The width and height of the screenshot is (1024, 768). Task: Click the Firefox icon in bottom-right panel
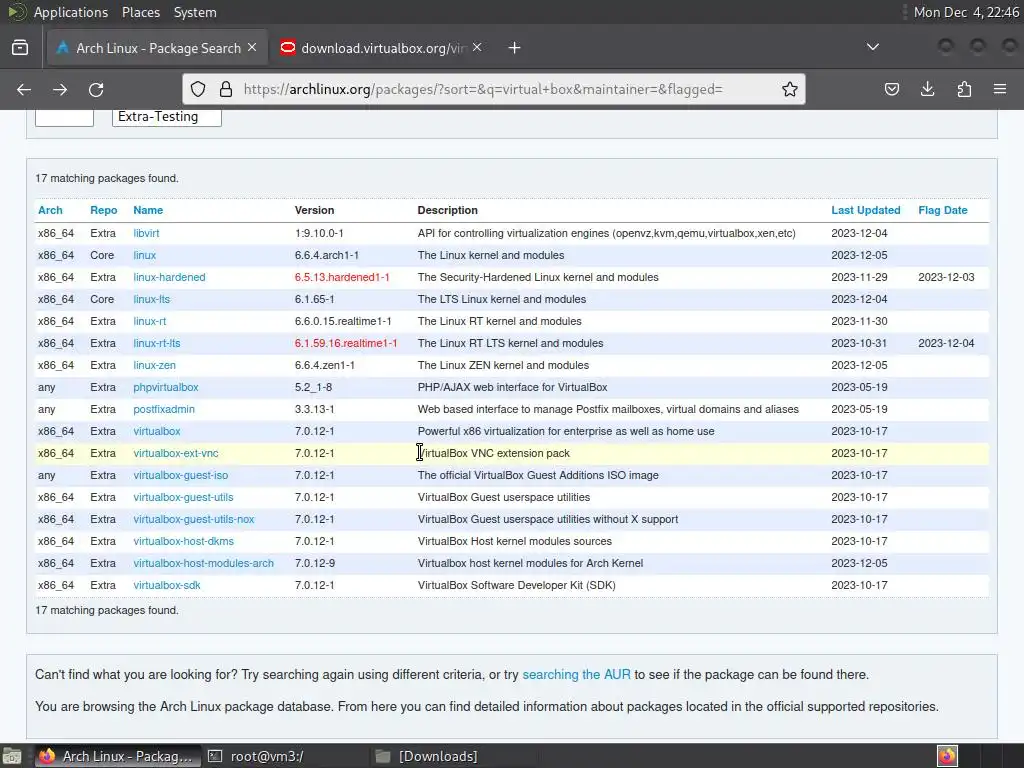coord(947,756)
